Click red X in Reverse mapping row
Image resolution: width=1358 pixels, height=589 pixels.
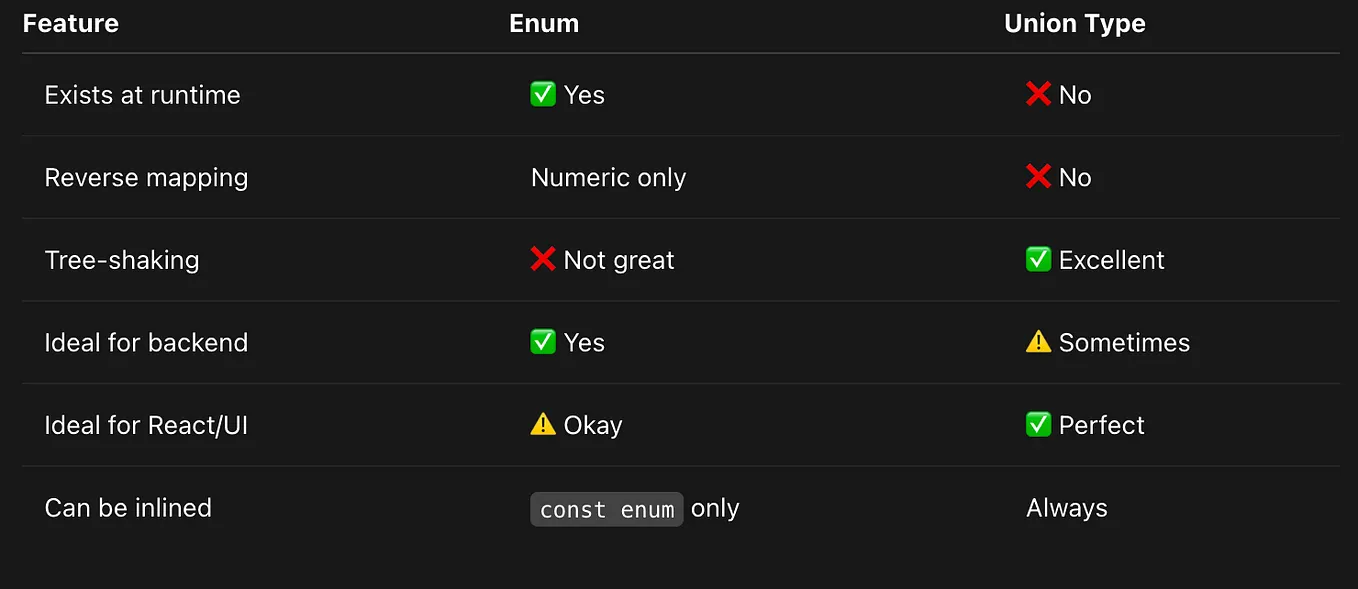1039,177
